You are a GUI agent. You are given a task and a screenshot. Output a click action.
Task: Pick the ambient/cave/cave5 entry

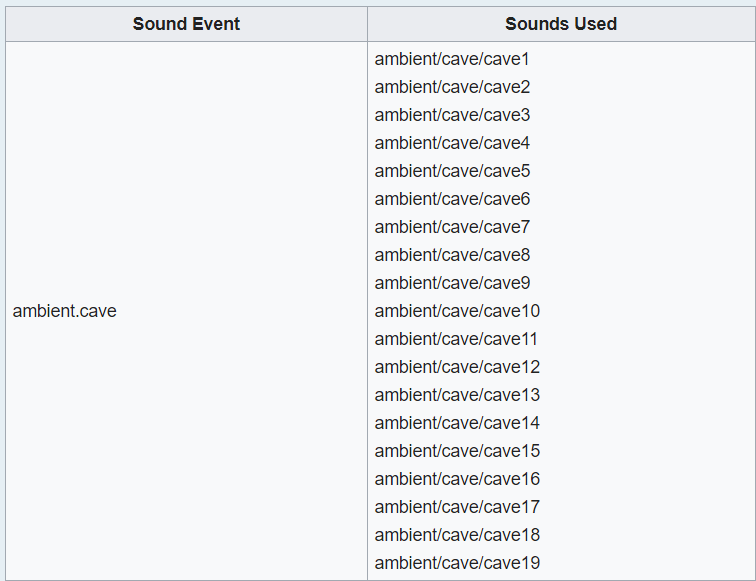452,171
